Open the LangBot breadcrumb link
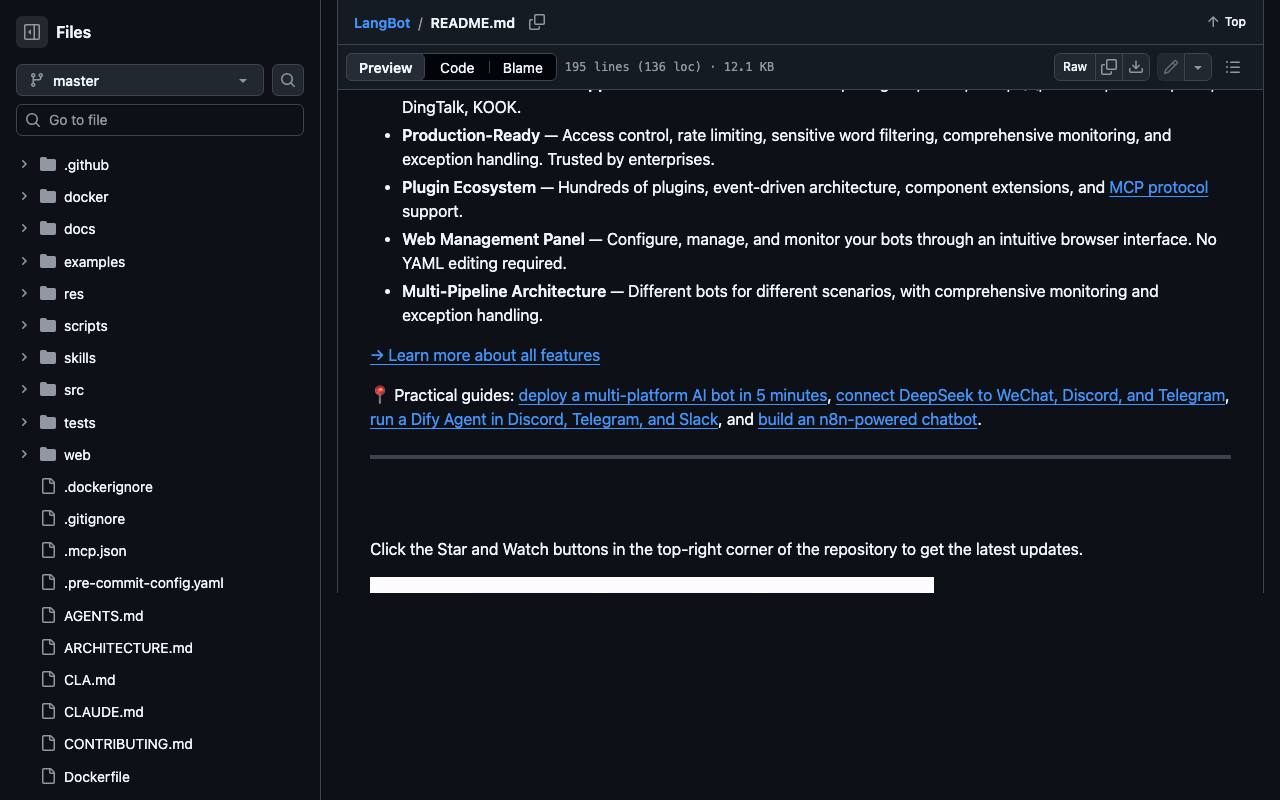 [x=382, y=22]
